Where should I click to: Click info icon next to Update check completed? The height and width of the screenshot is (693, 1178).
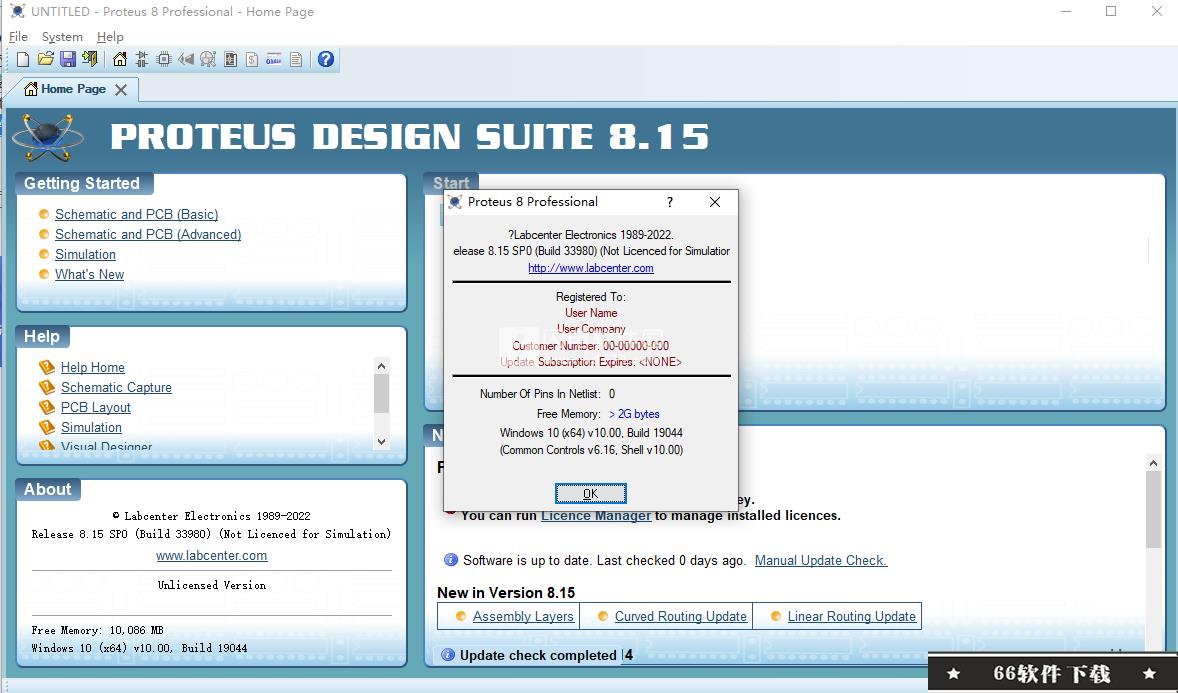pos(448,655)
